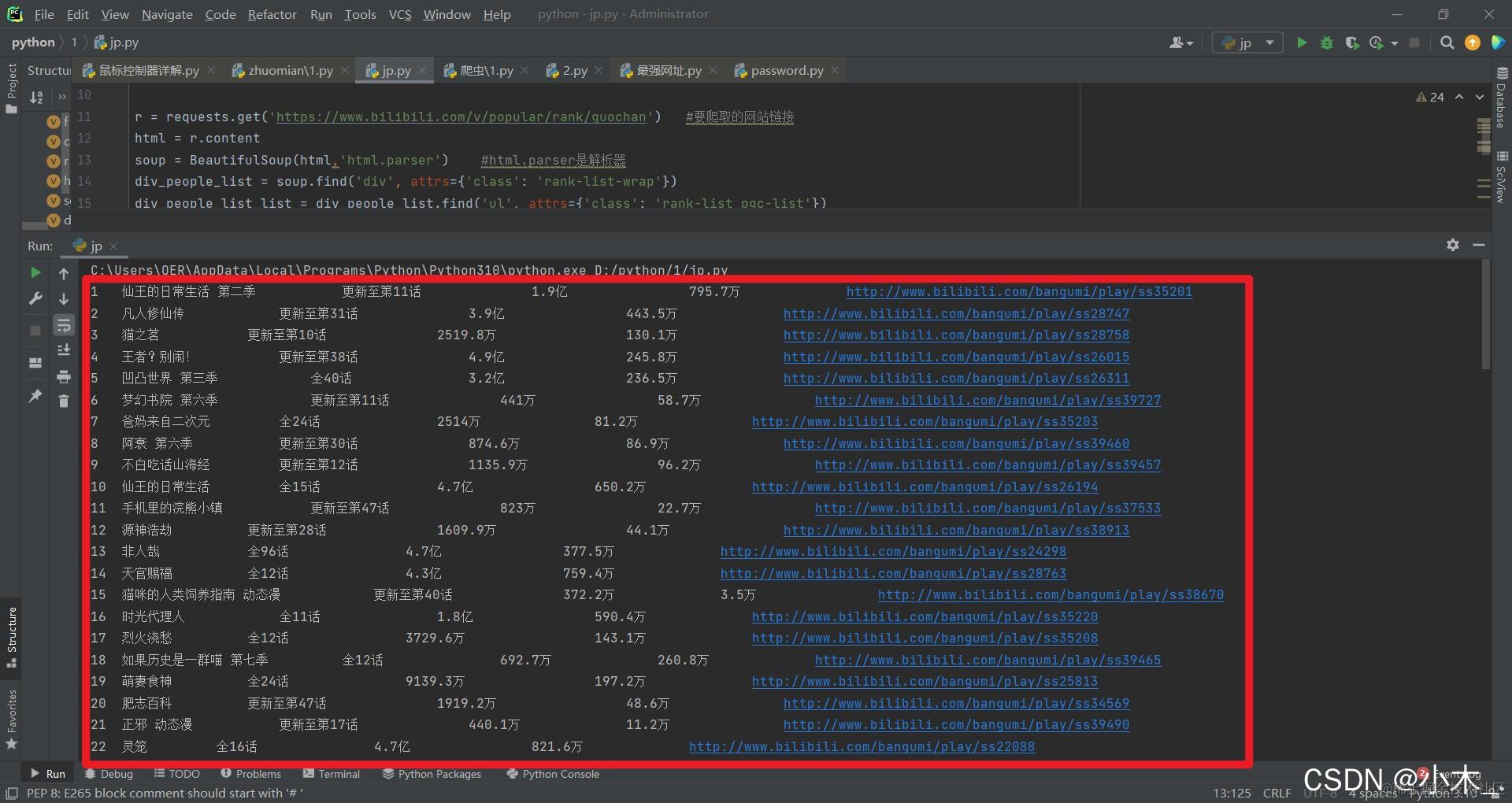Start debugging with the bug icon in top toolbar
1512x803 pixels.
tap(1327, 43)
